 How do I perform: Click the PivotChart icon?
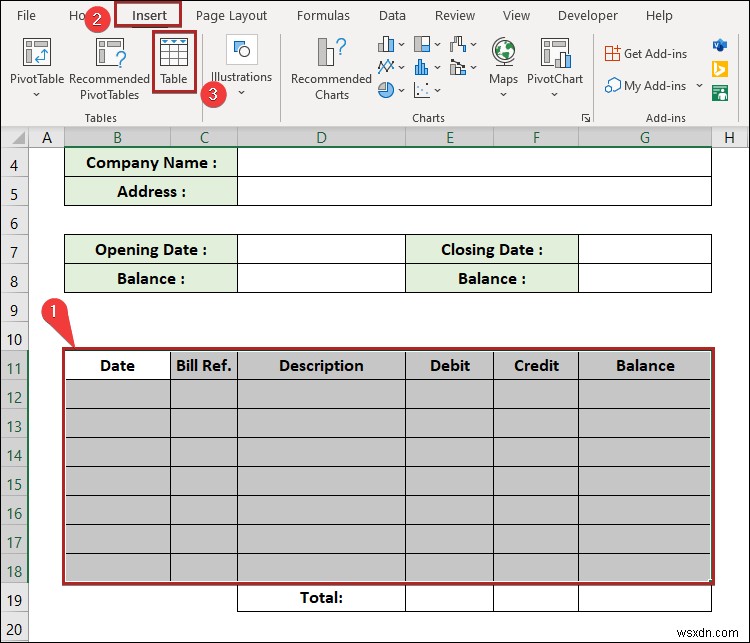point(555,53)
